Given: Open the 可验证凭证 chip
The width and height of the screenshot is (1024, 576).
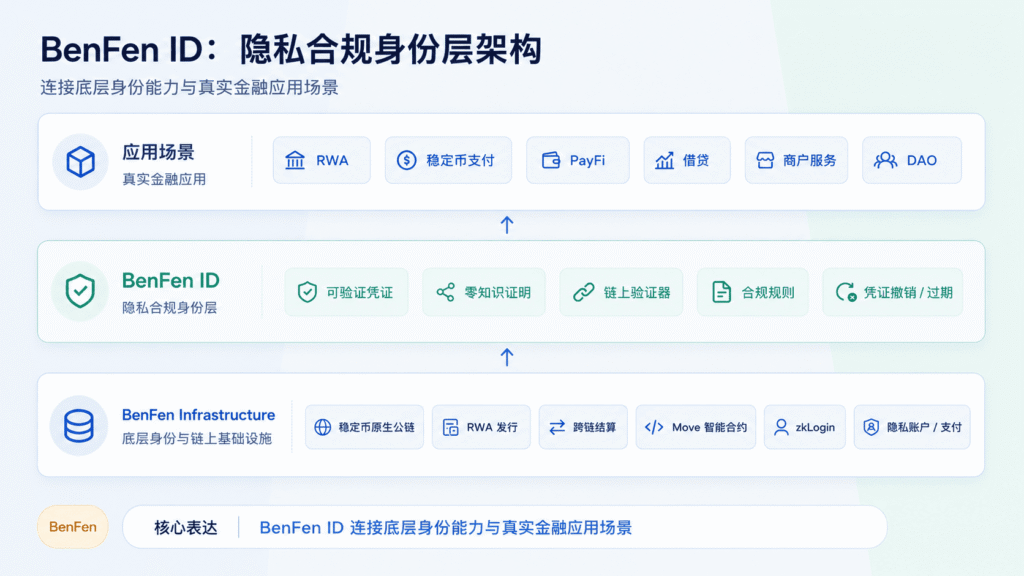Looking at the screenshot, I should (346, 292).
